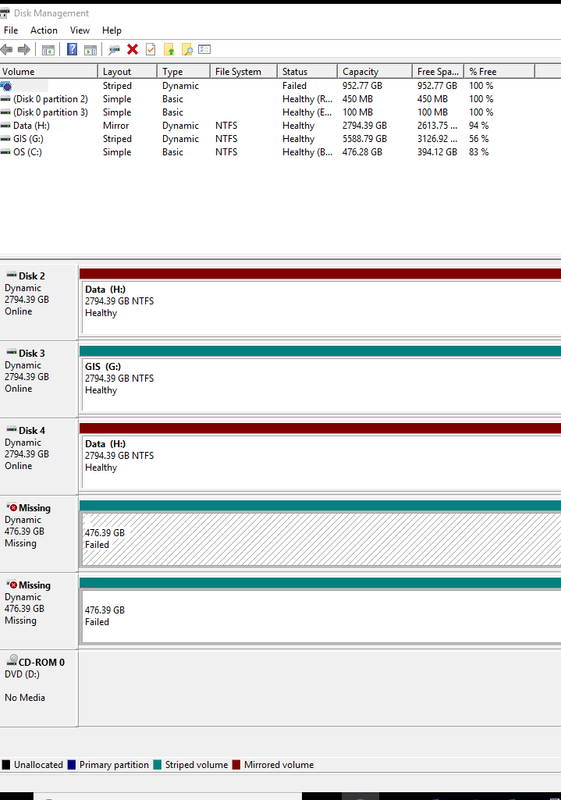Viewport: 561px width, 800px height.
Task: Click the CD-ROM 0 disc icon
Action: tap(12, 660)
